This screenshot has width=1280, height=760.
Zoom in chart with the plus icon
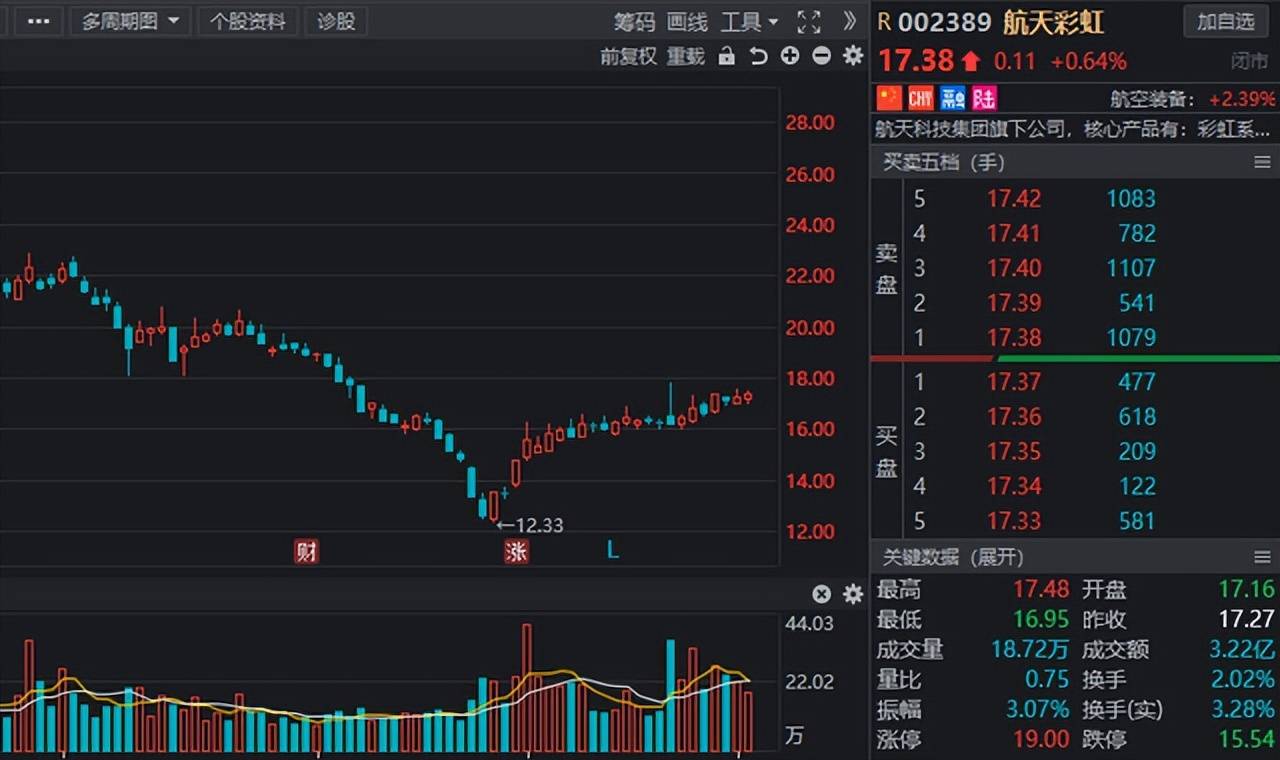[x=790, y=56]
